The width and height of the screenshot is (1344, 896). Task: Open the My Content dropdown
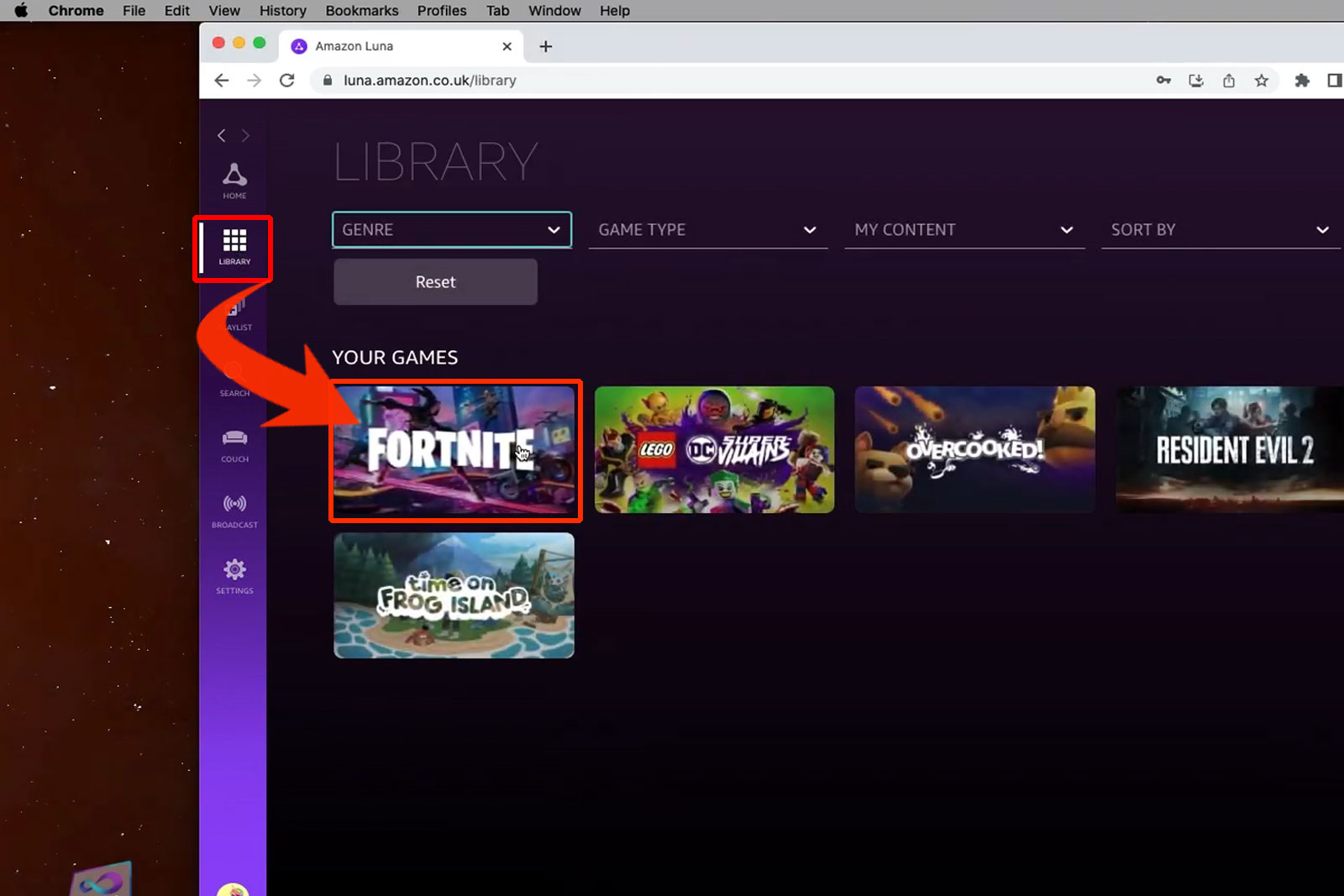963,230
